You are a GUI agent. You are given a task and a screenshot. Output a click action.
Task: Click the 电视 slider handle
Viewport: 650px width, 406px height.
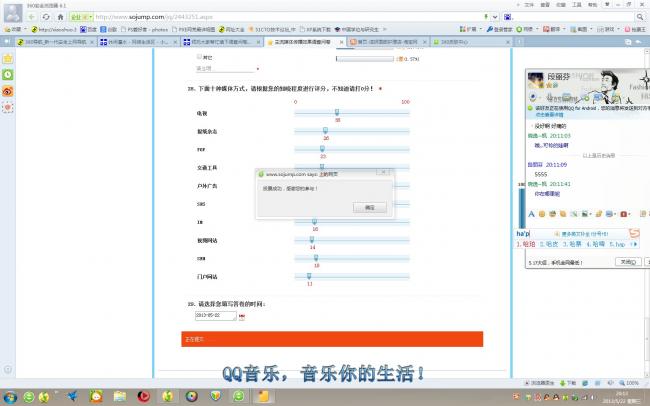[337, 112]
